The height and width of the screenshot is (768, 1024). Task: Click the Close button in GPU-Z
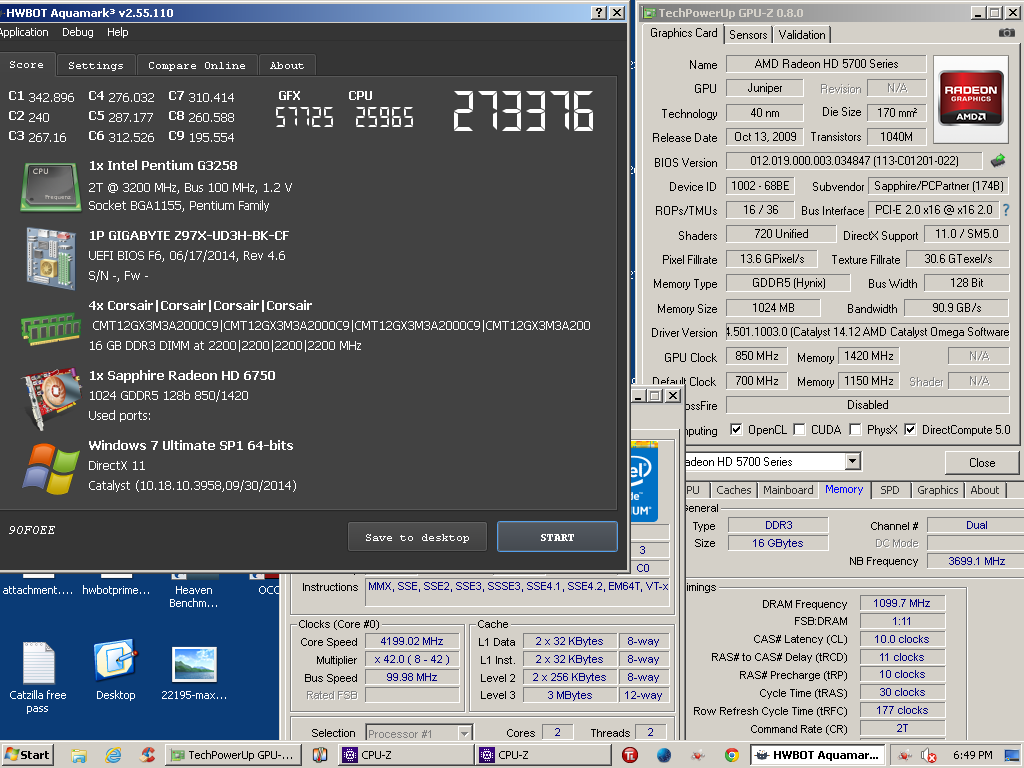982,462
